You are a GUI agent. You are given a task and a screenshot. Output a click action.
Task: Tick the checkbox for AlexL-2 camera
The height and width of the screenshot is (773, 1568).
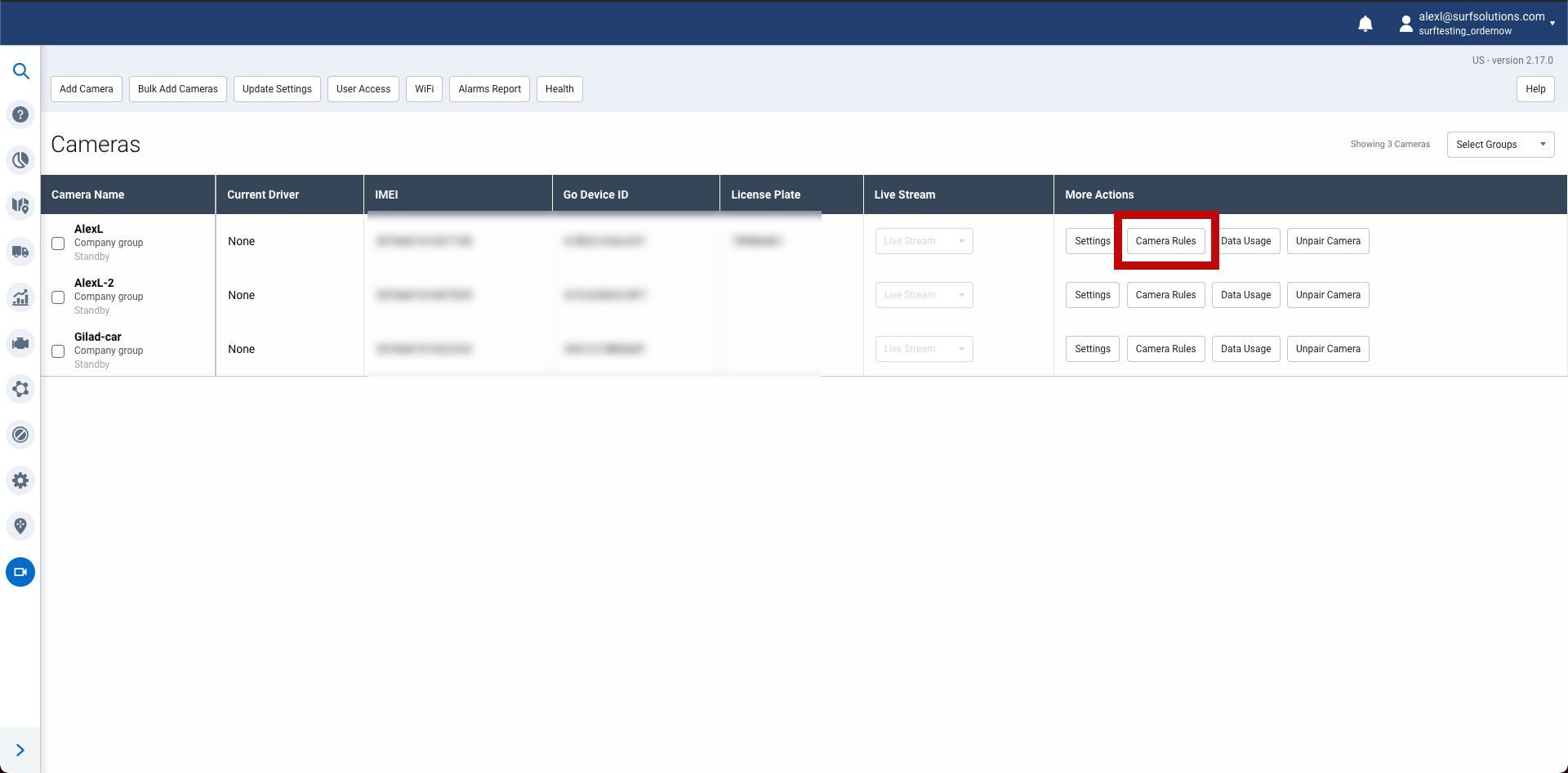coord(58,297)
